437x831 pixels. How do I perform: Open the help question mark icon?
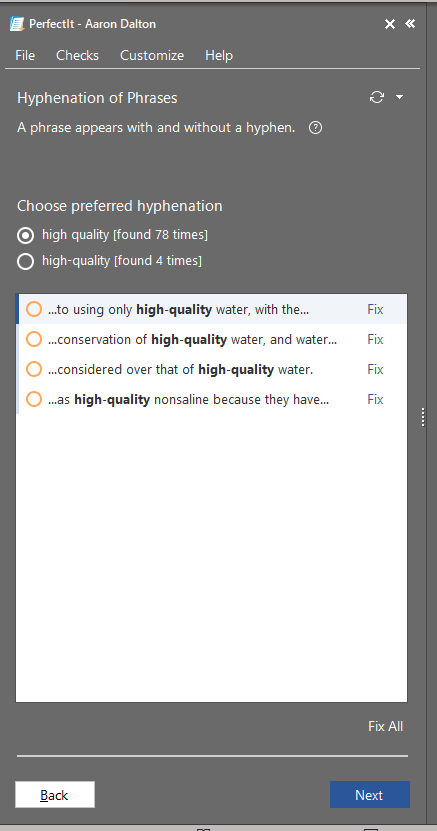tap(315, 128)
